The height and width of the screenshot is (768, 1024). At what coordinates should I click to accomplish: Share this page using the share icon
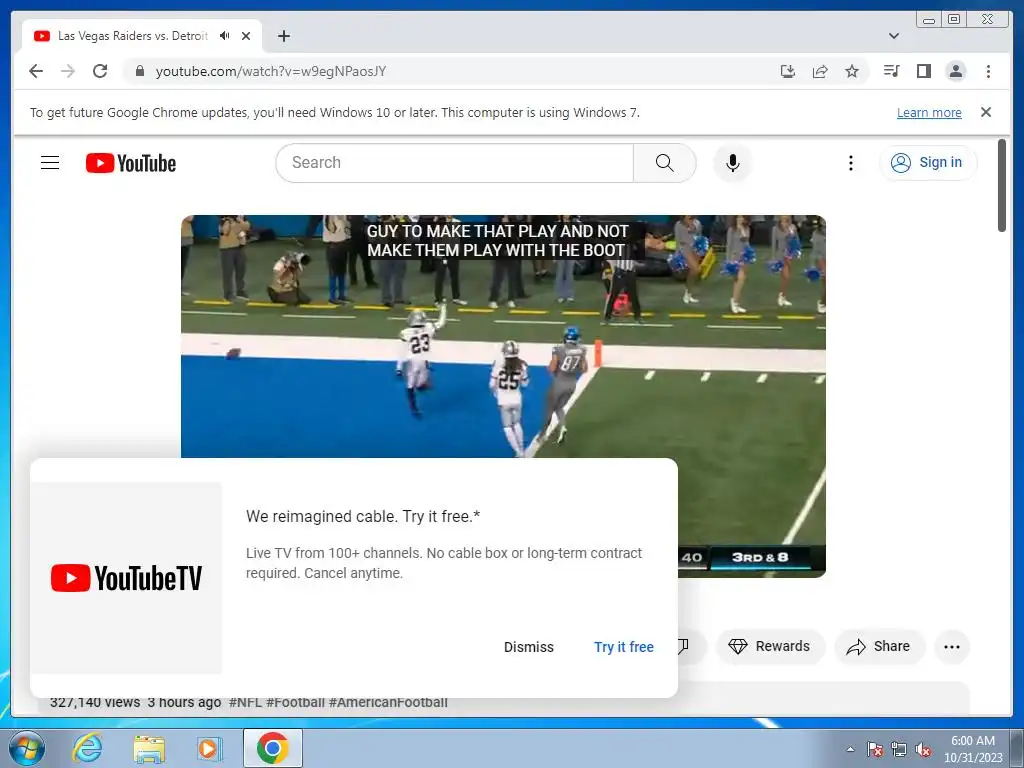(820, 71)
